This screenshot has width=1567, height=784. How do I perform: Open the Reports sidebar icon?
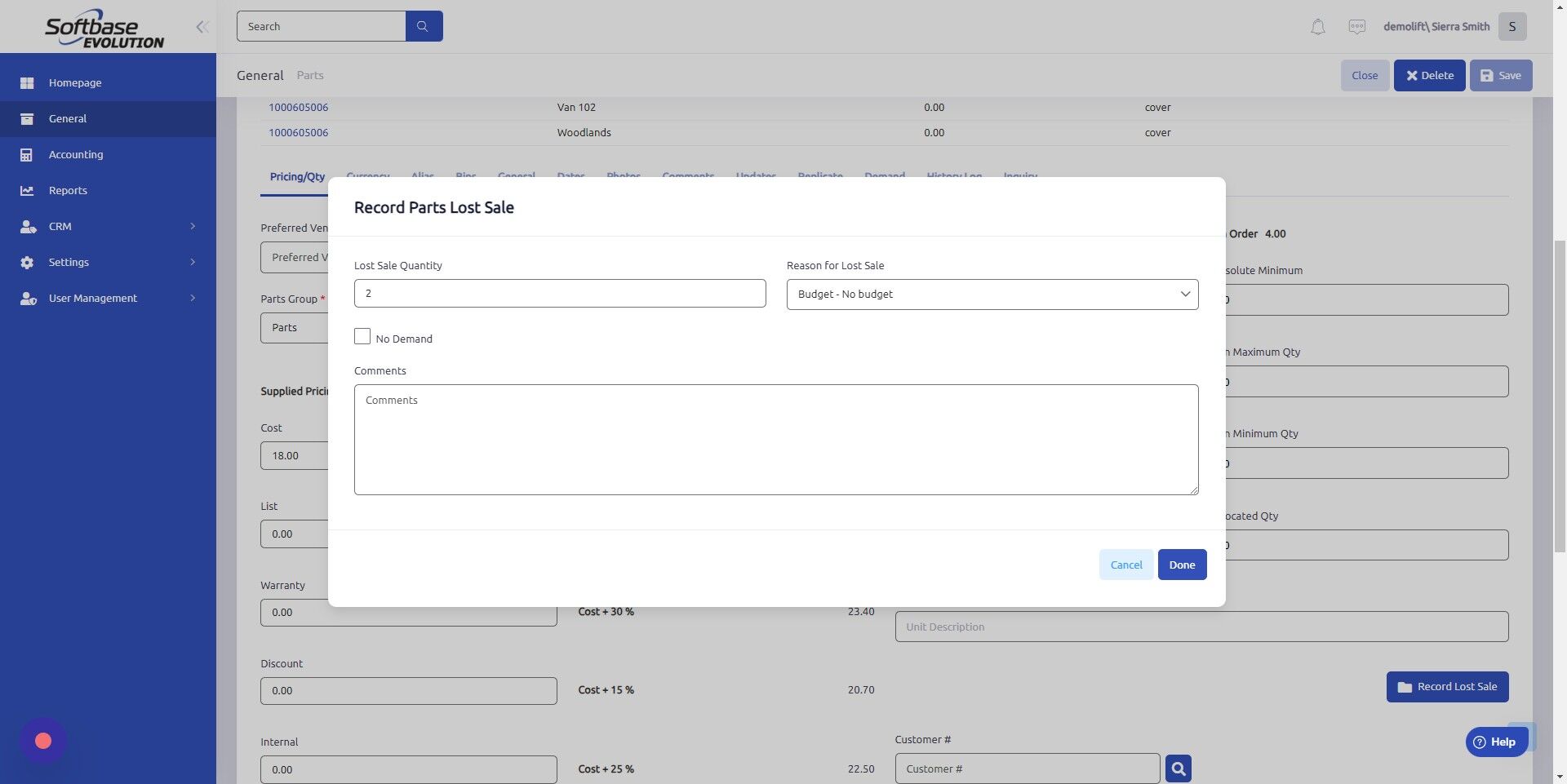27,190
